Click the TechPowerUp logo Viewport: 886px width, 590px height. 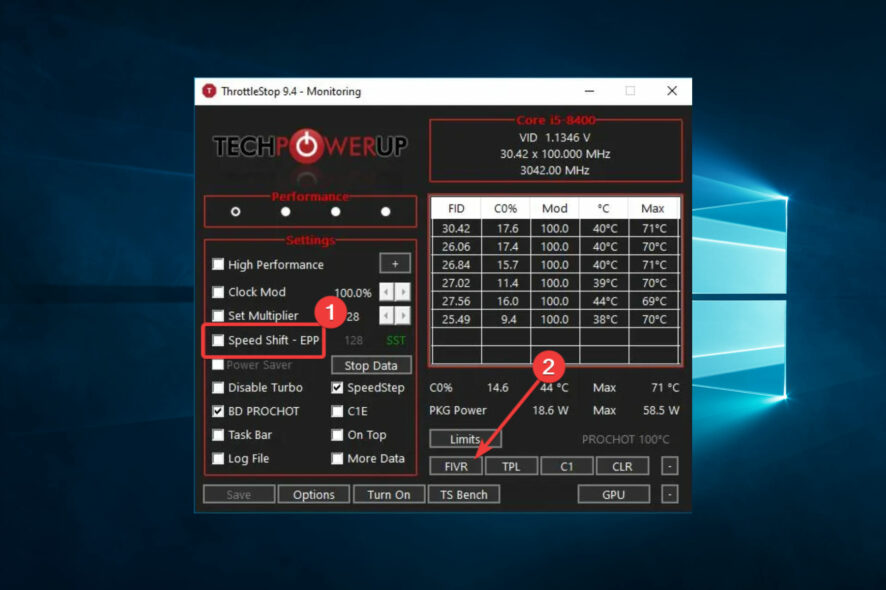[x=310, y=147]
